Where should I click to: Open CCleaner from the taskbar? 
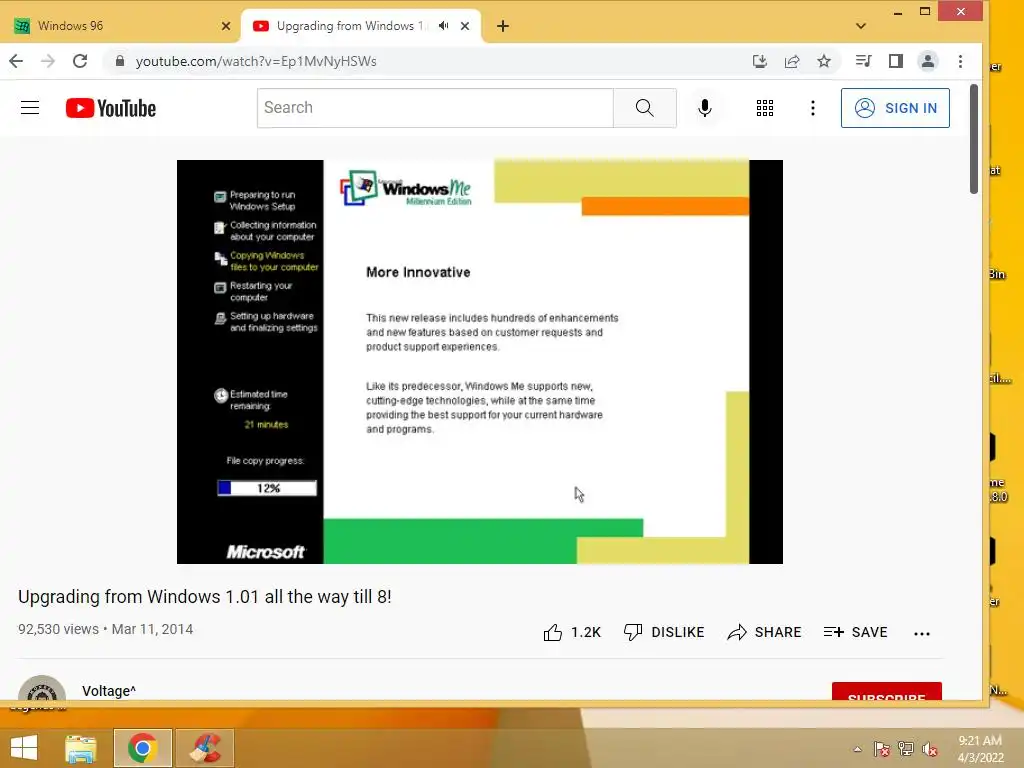click(205, 748)
